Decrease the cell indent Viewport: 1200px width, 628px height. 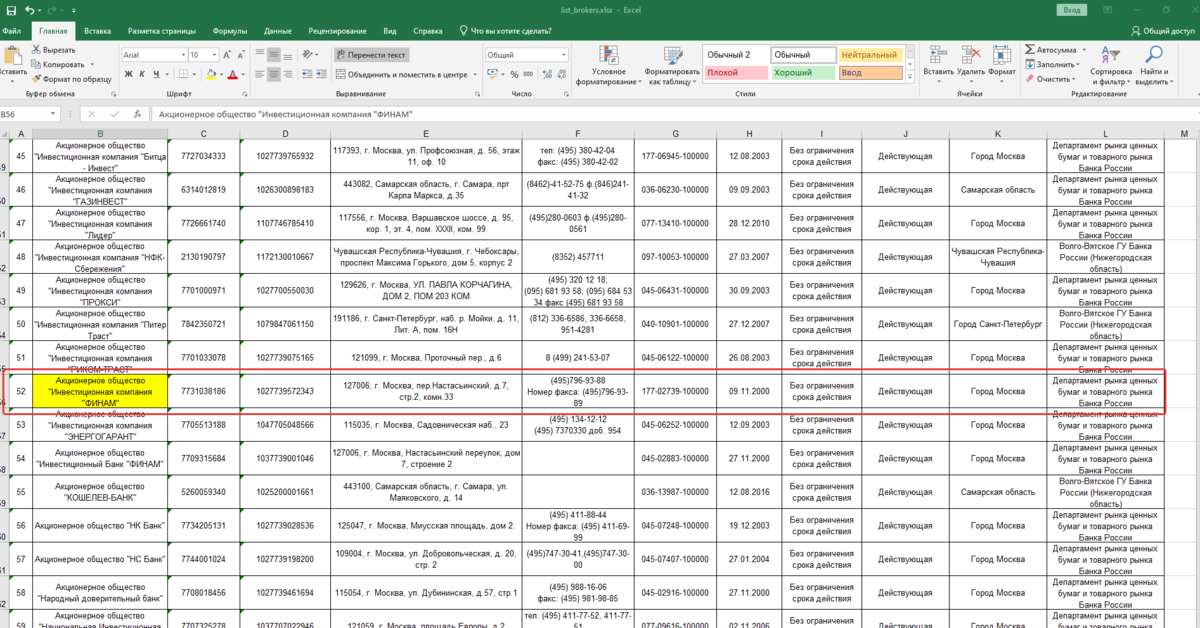pyautogui.click(x=308, y=74)
